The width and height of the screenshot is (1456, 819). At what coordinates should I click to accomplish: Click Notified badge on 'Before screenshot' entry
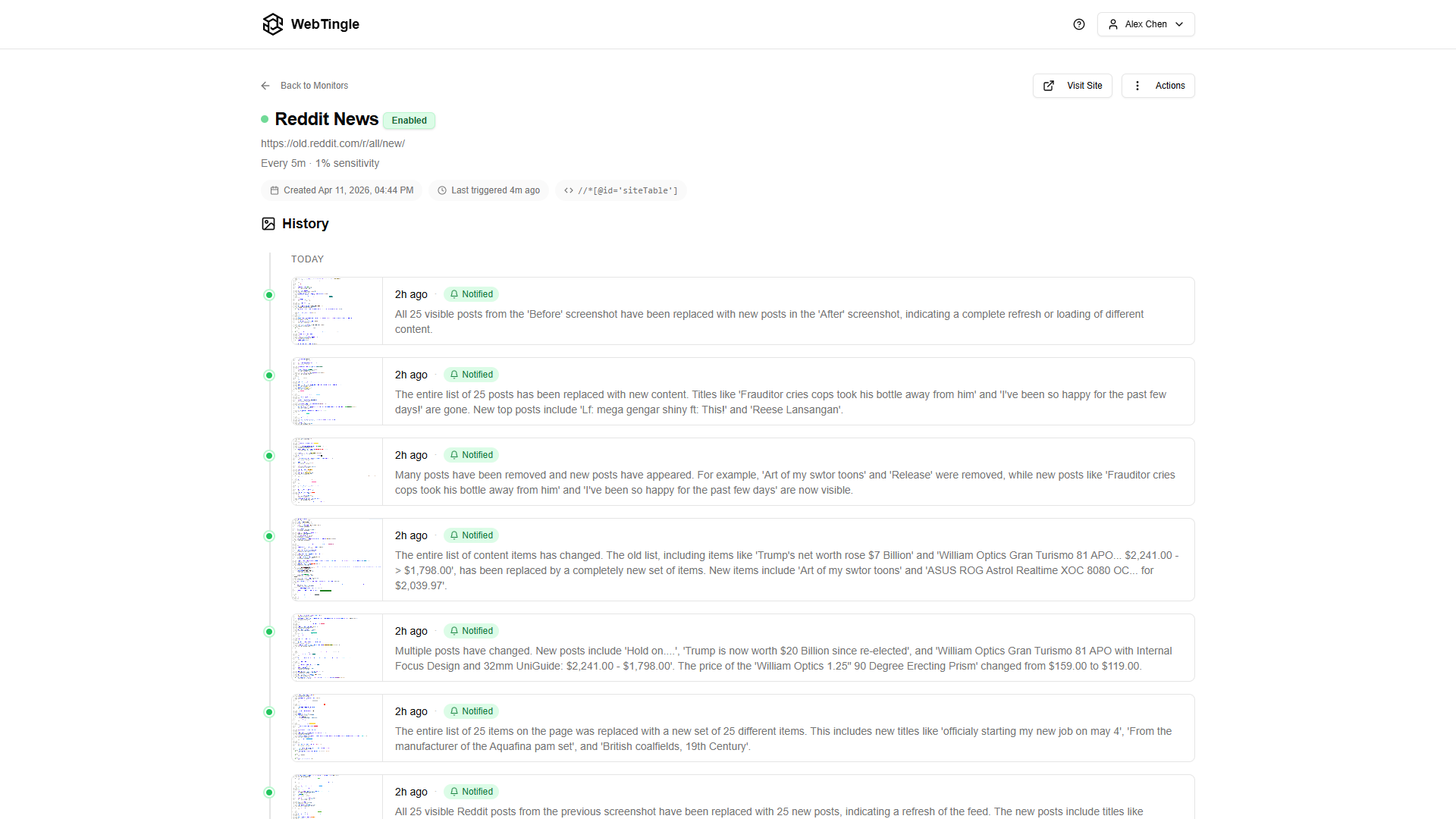[x=471, y=294]
